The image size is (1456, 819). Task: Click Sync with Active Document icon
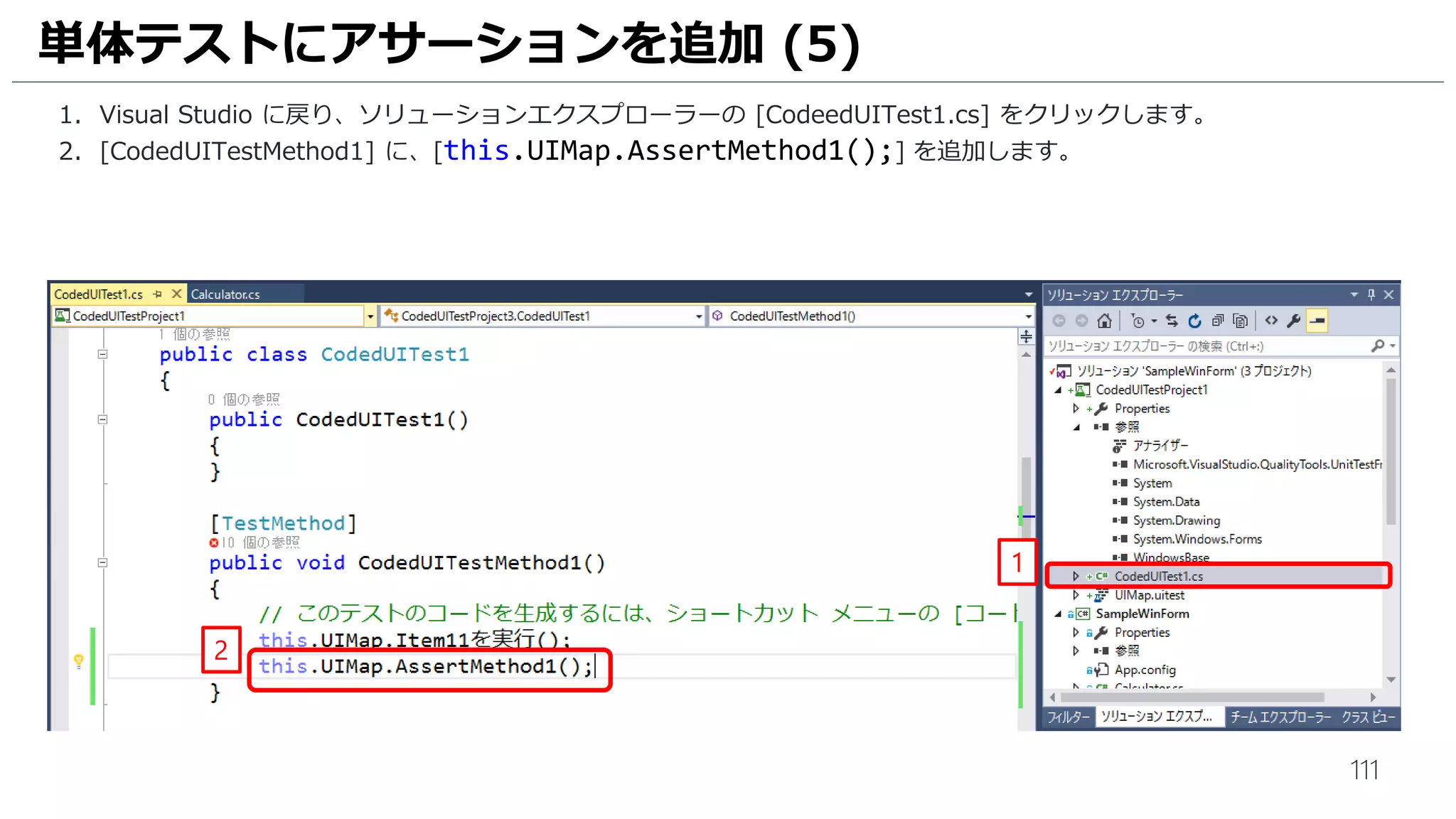1172,321
